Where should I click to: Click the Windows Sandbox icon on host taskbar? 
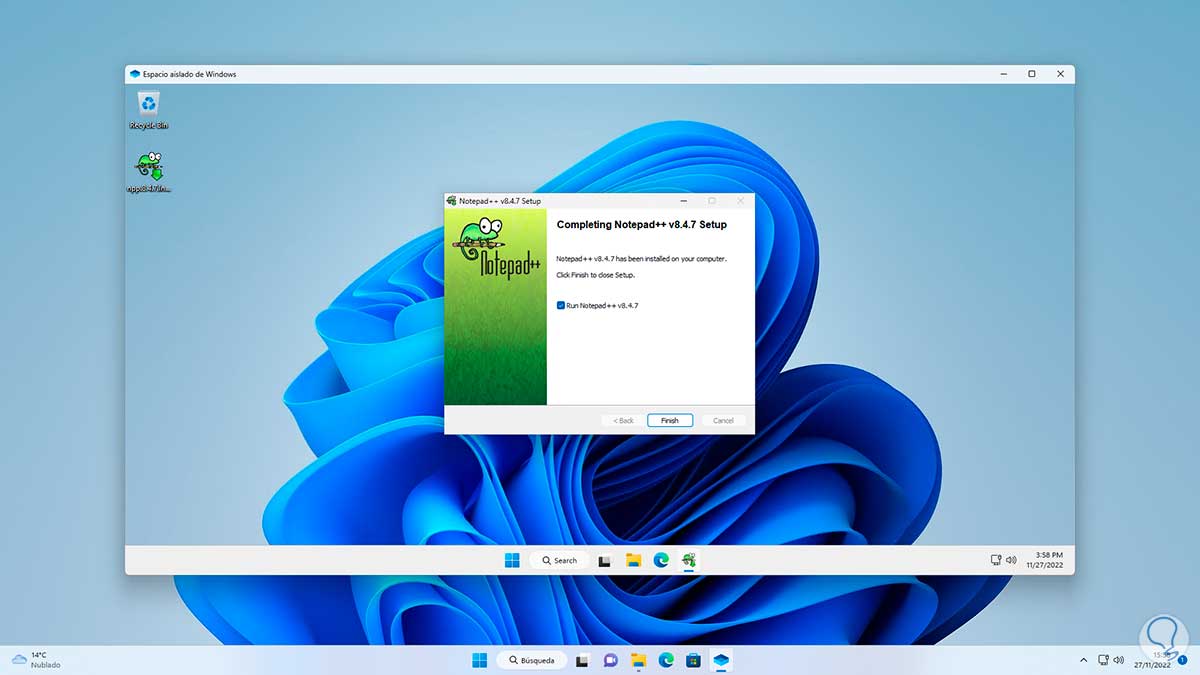[722, 660]
